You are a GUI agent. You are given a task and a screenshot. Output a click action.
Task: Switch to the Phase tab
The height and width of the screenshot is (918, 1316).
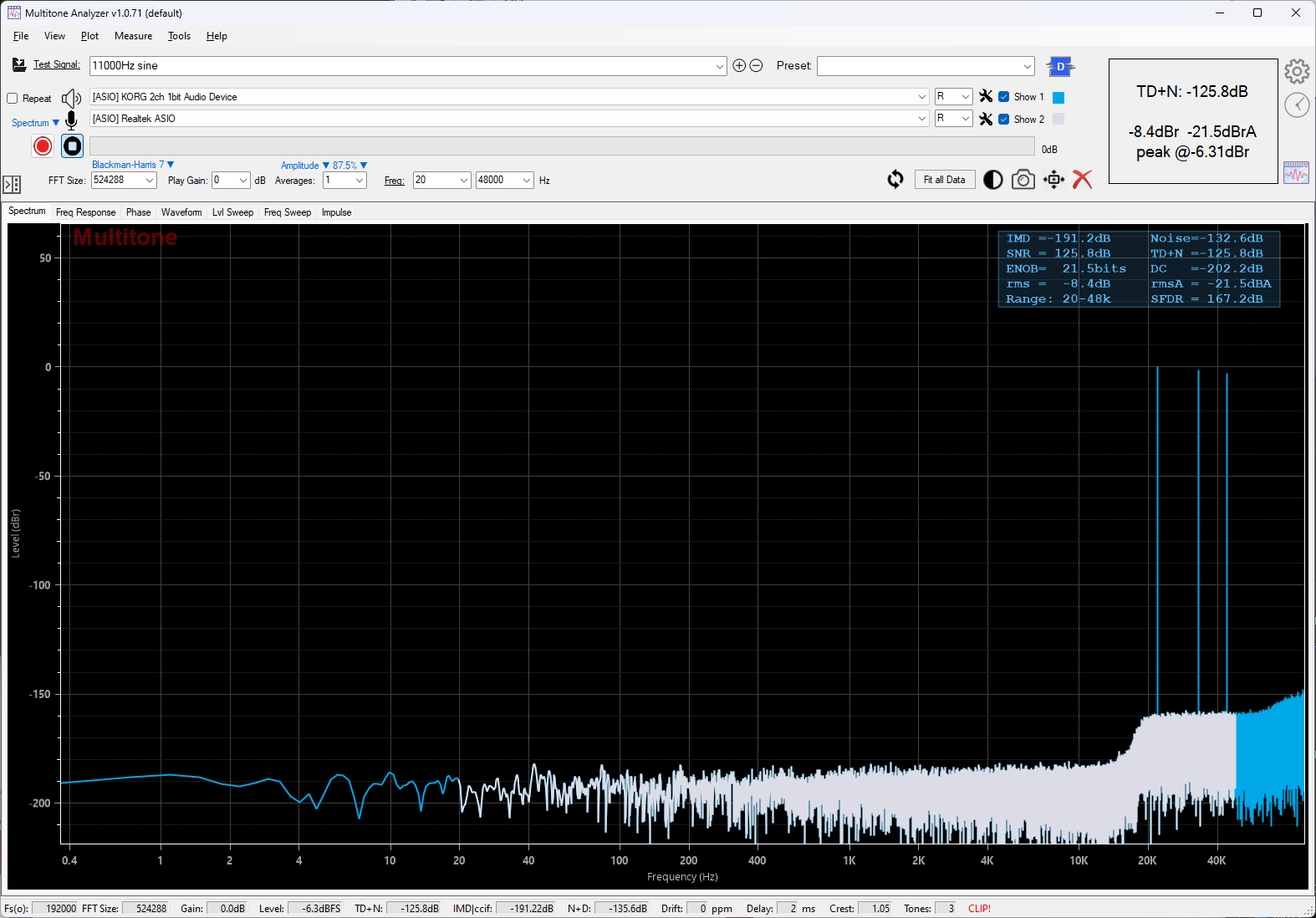[139, 212]
